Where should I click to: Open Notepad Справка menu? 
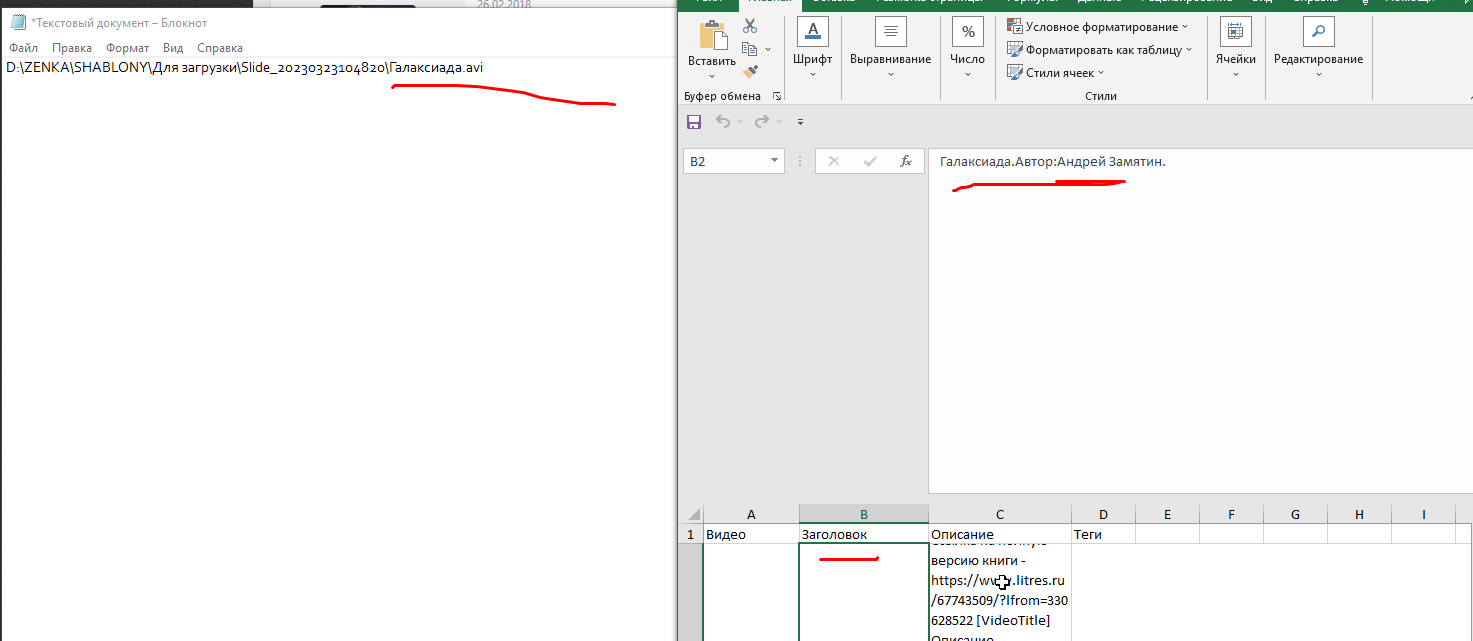coord(220,48)
